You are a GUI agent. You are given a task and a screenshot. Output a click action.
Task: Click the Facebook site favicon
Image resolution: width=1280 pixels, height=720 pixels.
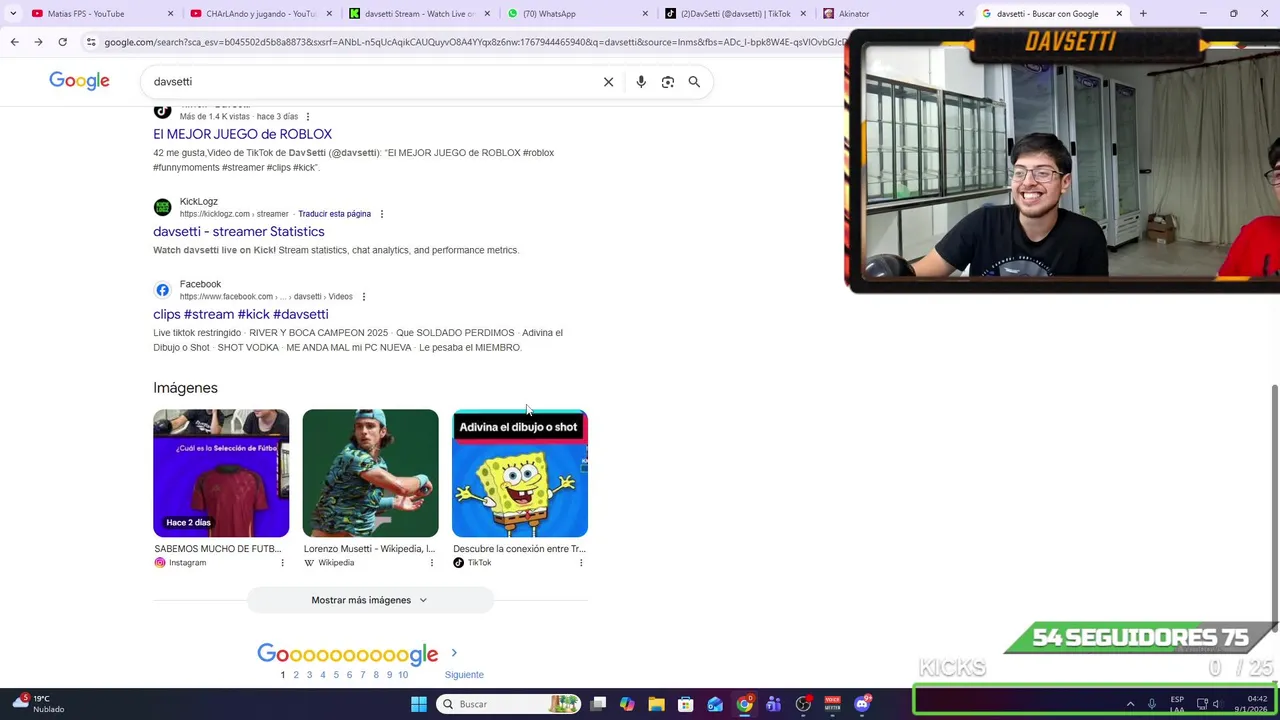[162, 290]
